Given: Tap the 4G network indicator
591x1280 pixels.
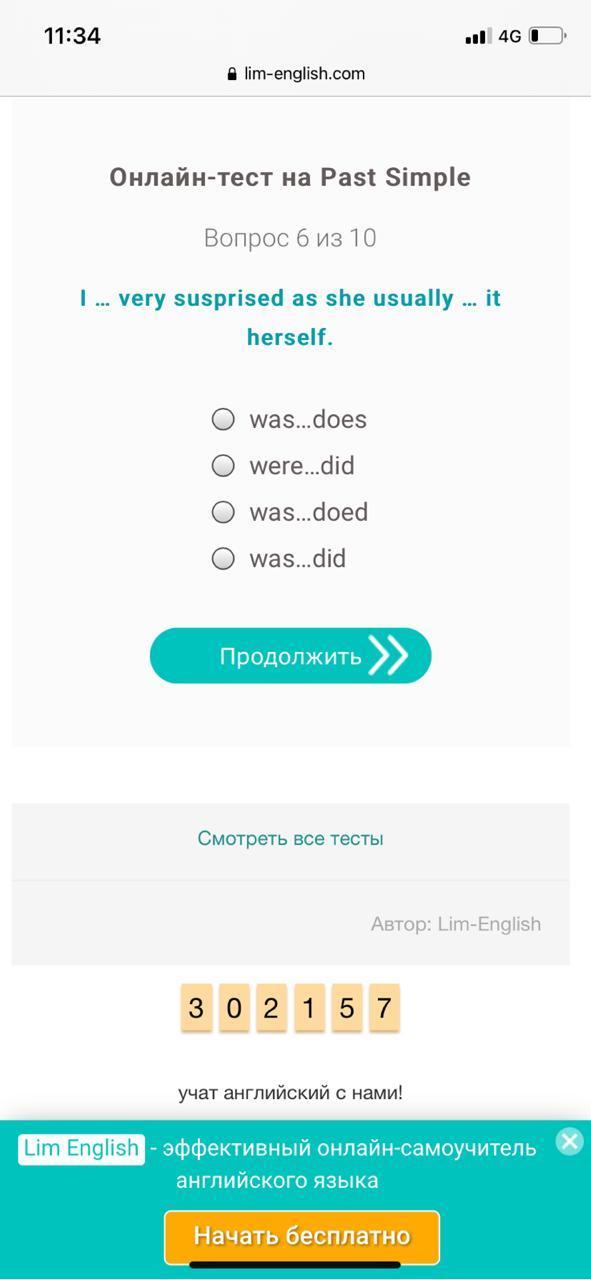Looking at the screenshot, I should [x=510, y=36].
